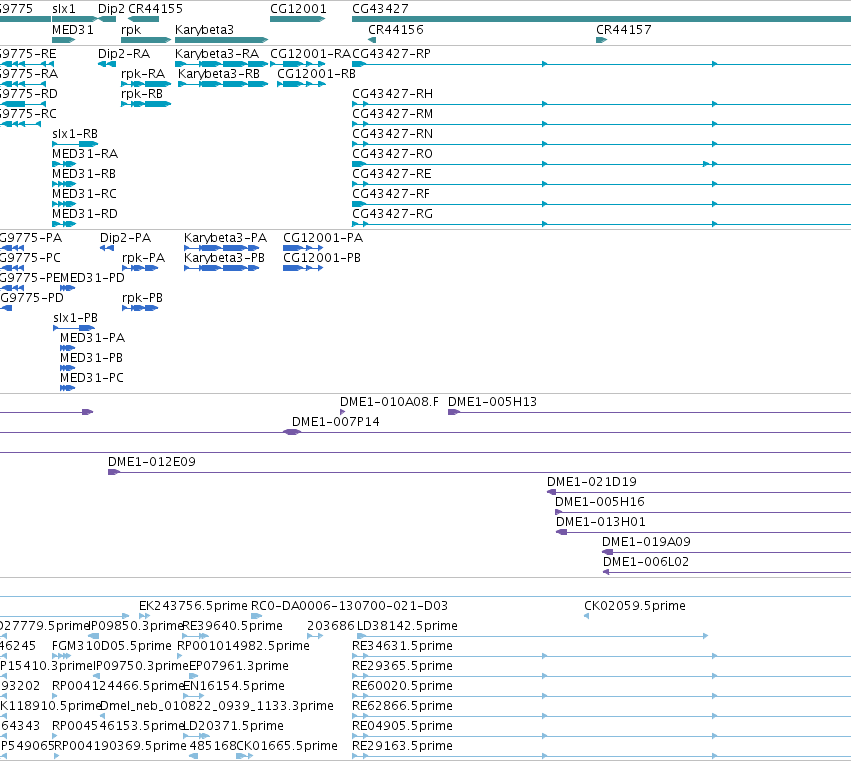This screenshot has width=851, height=761.
Task: Select the RE29365.5prime EST label
Action: click(402, 666)
